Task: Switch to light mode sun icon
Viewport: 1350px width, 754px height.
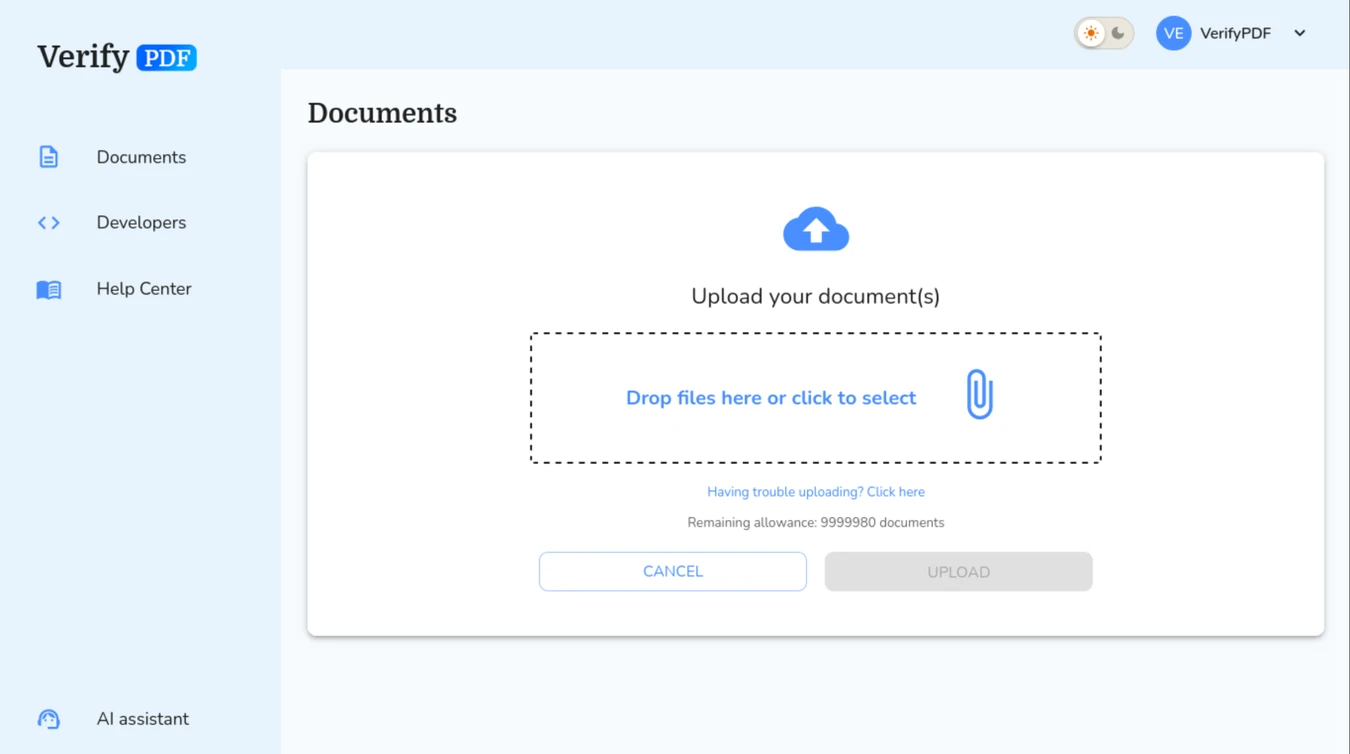Action: [x=1091, y=33]
